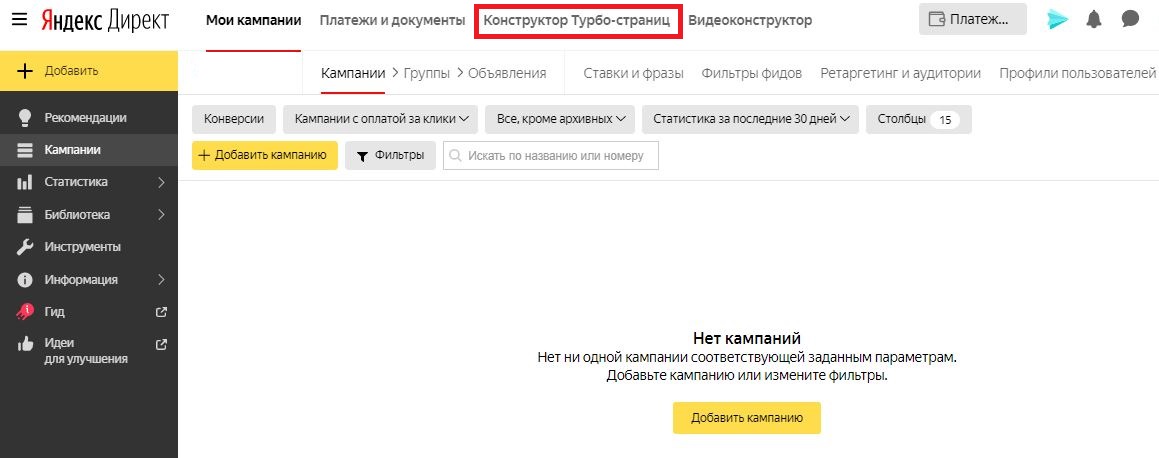Click the Идеи для улучшения thumbs-up icon
This screenshot has width=1159, height=458.
coord(26,344)
